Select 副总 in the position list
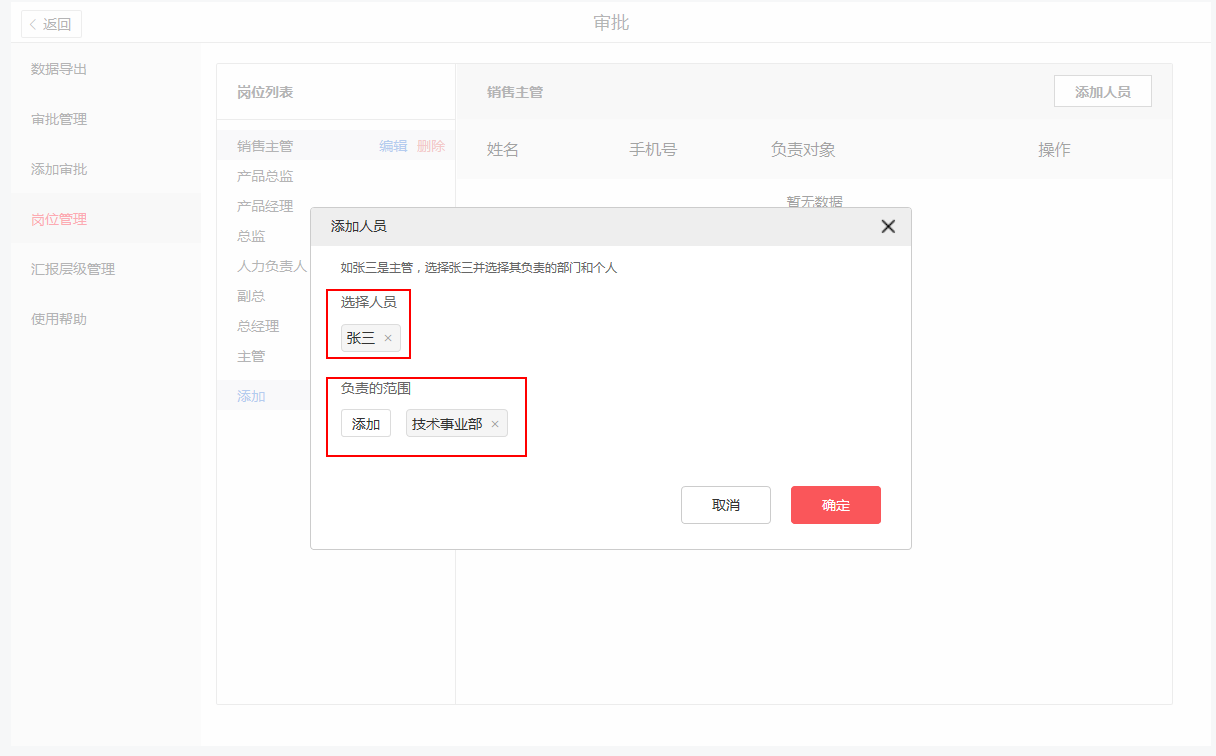This screenshot has width=1216, height=756. (251, 296)
